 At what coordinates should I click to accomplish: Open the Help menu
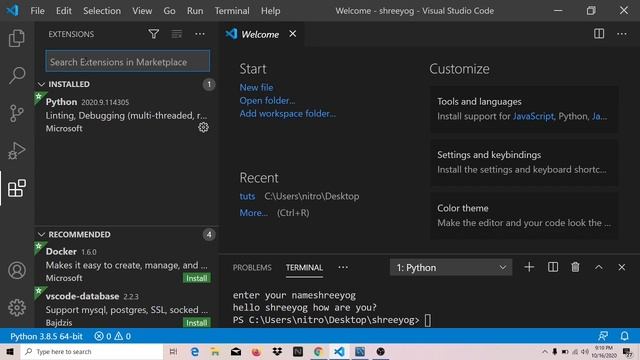point(271,11)
